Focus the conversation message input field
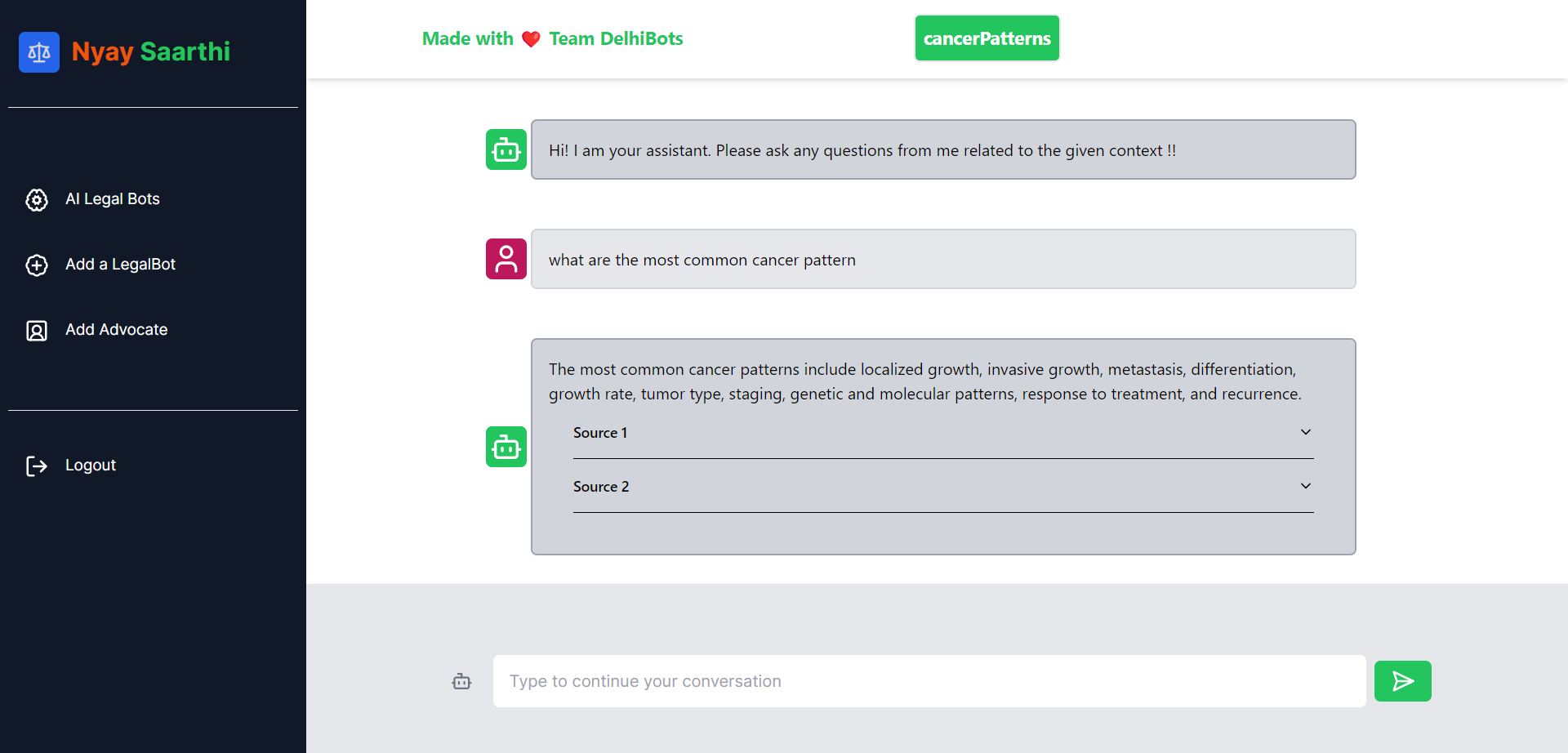Viewport: 1568px width, 753px height. click(x=929, y=681)
